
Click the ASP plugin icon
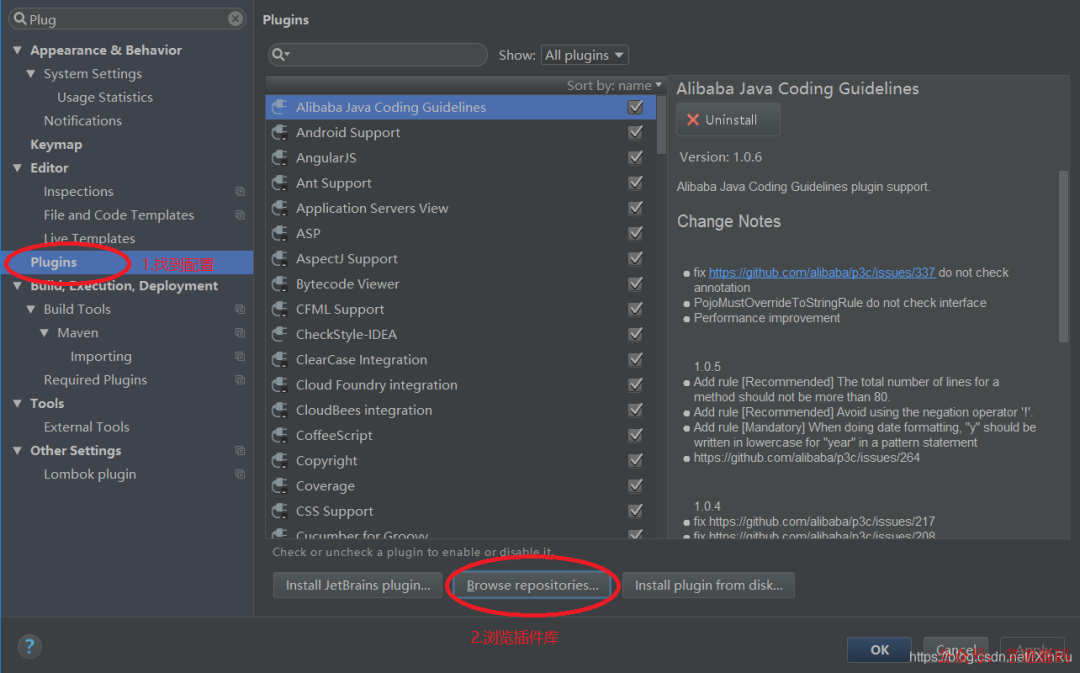[x=280, y=234]
